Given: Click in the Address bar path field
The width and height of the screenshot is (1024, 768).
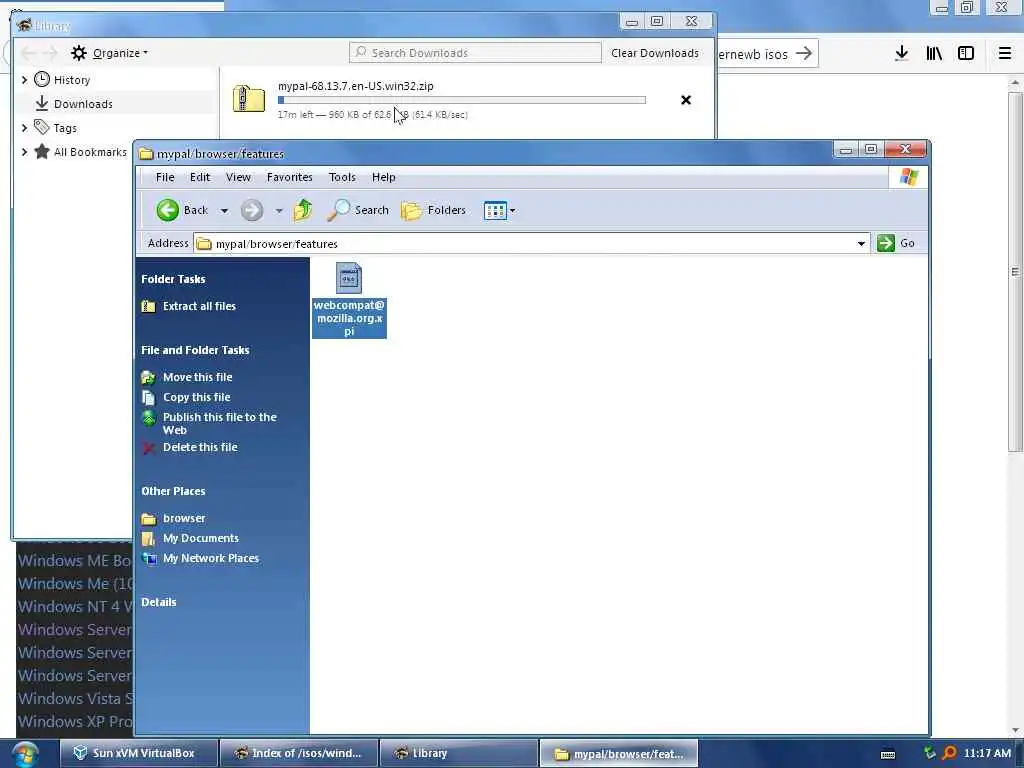Looking at the screenshot, I should point(532,244).
